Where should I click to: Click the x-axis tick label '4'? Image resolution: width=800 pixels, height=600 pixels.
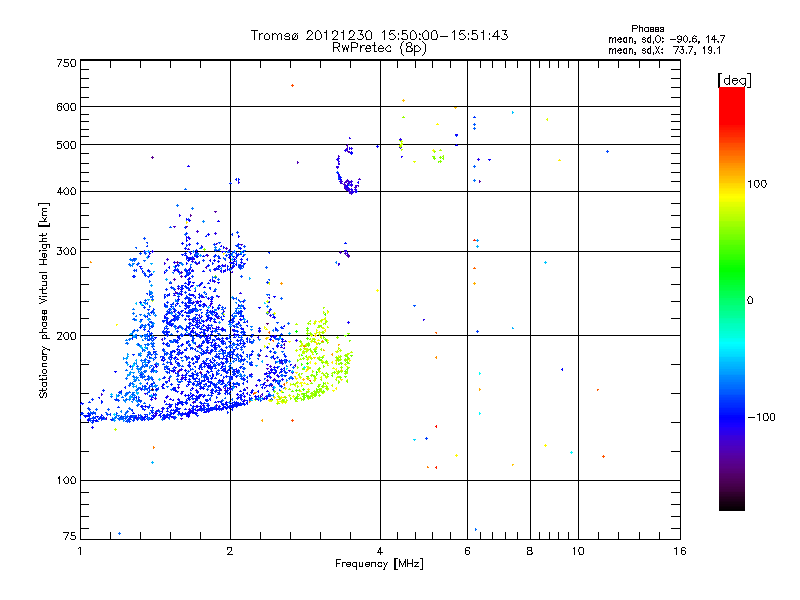click(x=380, y=551)
